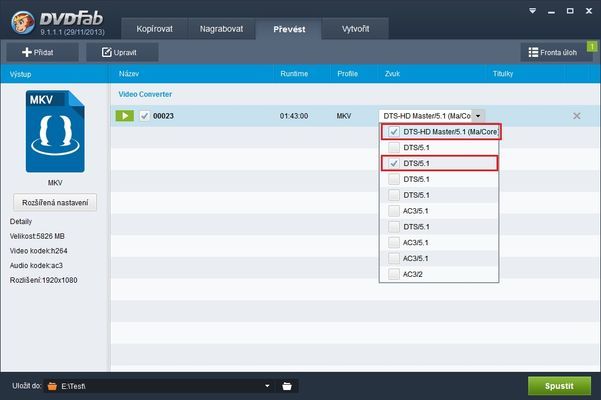Screen dimensions: 601x400
Task: Click the MKV profile cell of 00023
Action: (x=344, y=116)
